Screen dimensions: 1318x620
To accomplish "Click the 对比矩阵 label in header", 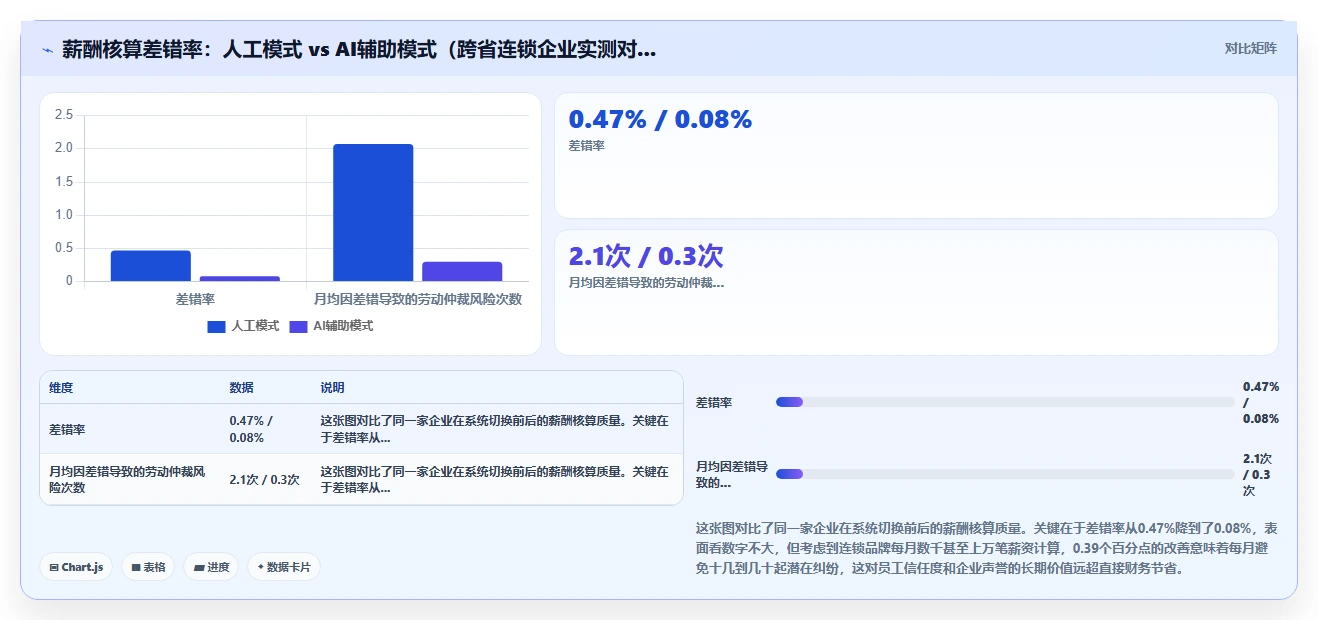I will pyautogui.click(x=1250, y=48).
